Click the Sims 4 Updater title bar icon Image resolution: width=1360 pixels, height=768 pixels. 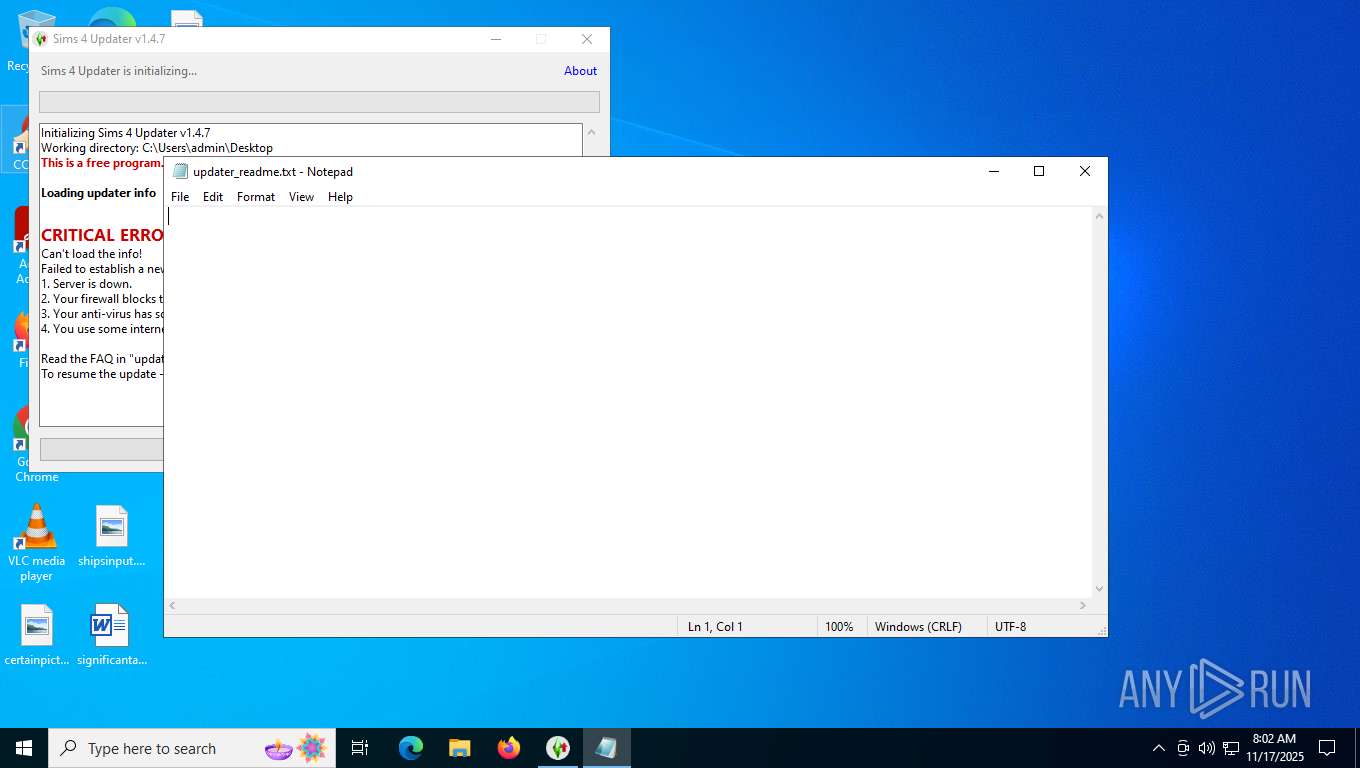coord(41,39)
